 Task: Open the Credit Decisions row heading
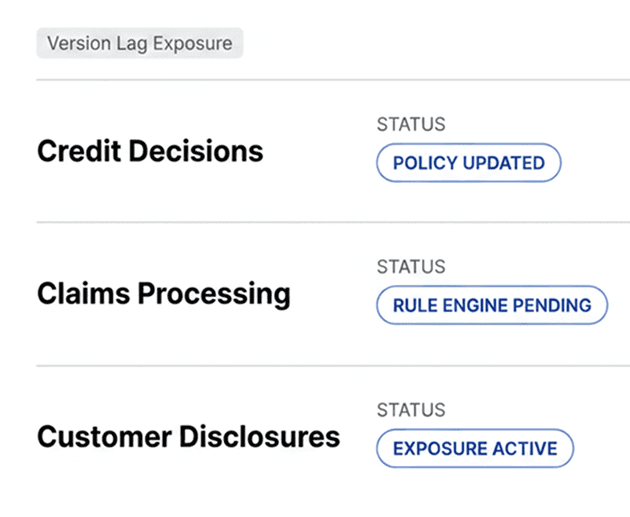pos(150,151)
